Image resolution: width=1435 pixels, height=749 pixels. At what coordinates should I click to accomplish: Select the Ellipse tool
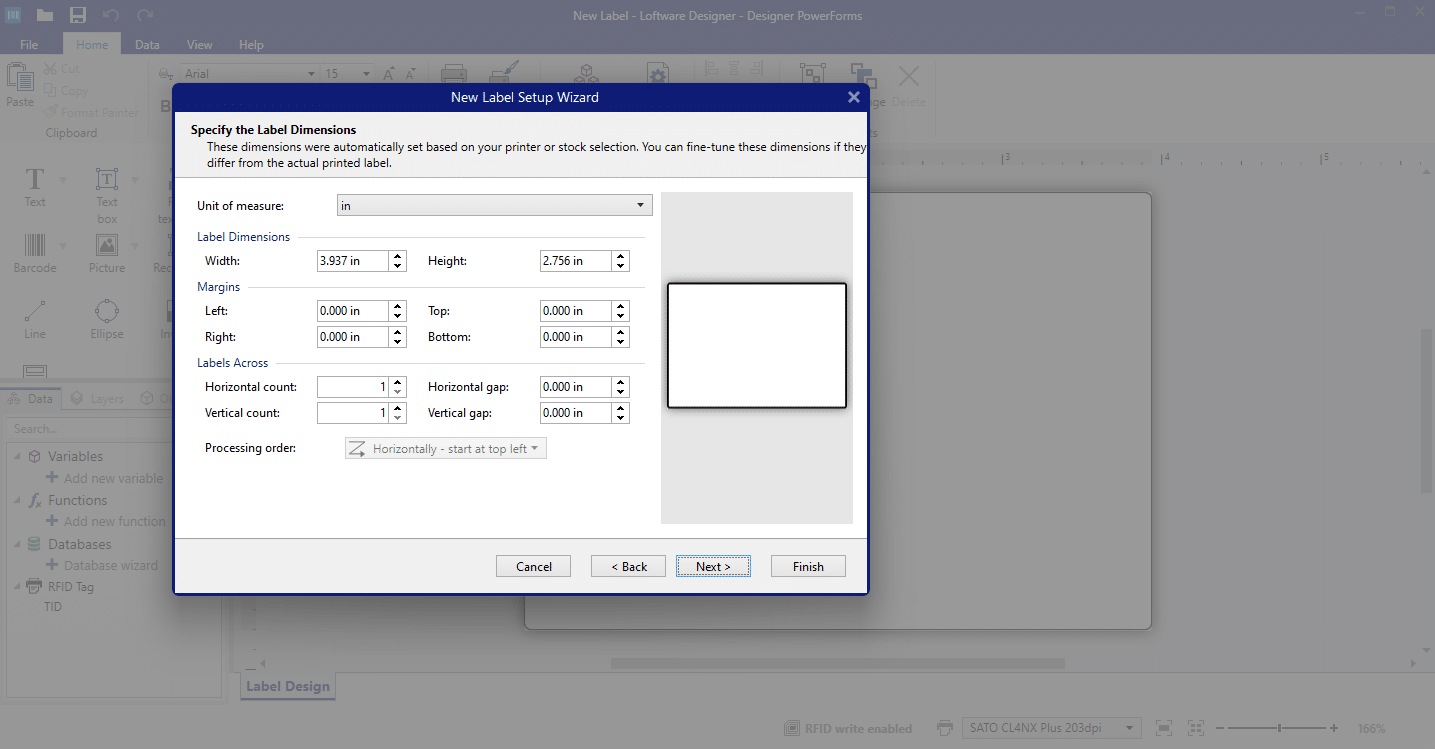(106, 318)
